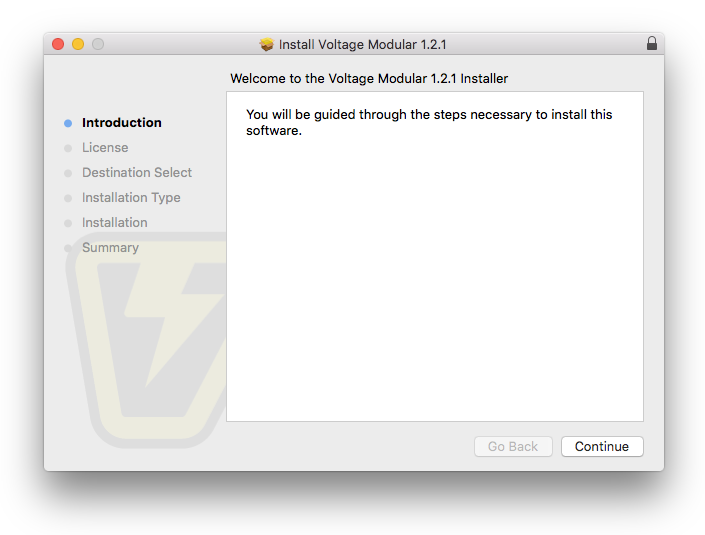Open the Summary step in the sidebar
The image size is (705, 535).
coord(110,248)
